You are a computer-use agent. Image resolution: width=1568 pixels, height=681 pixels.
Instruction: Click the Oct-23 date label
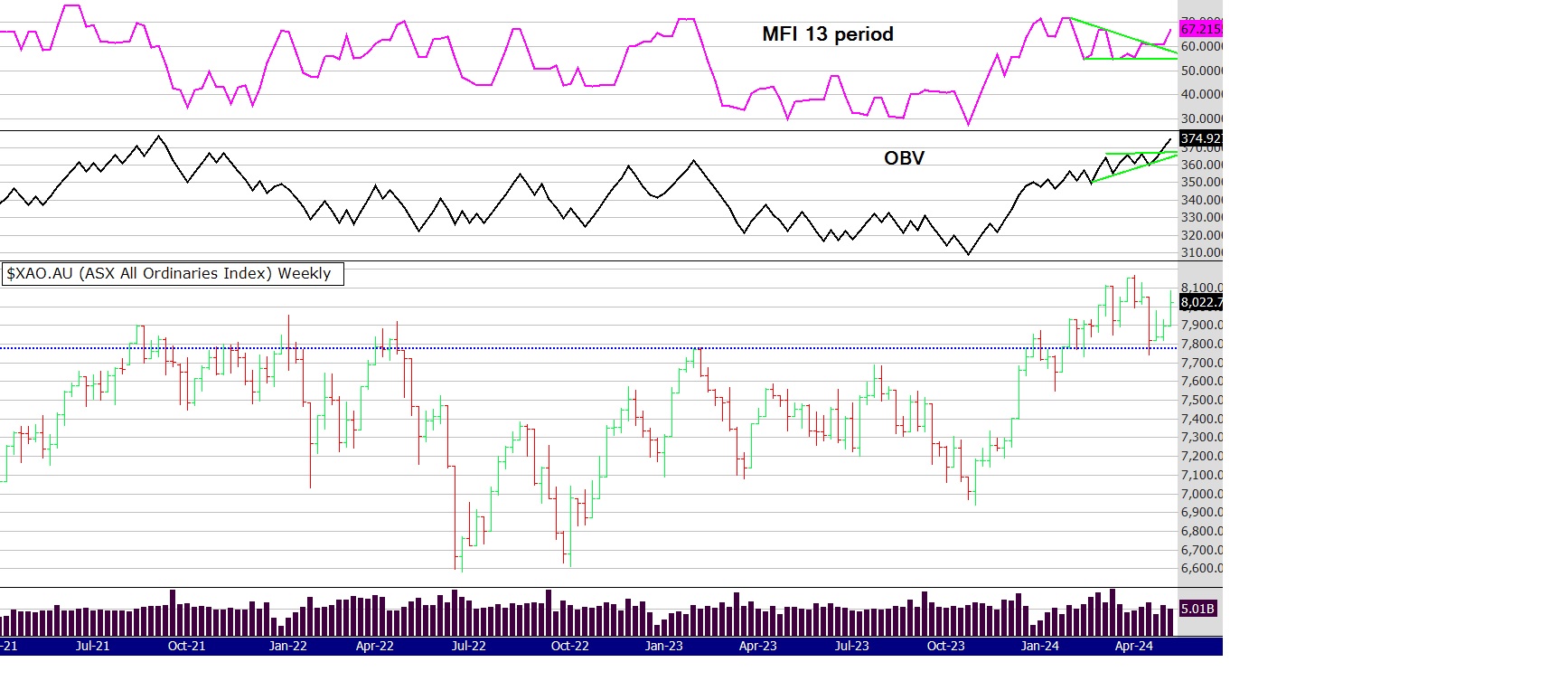point(946,646)
